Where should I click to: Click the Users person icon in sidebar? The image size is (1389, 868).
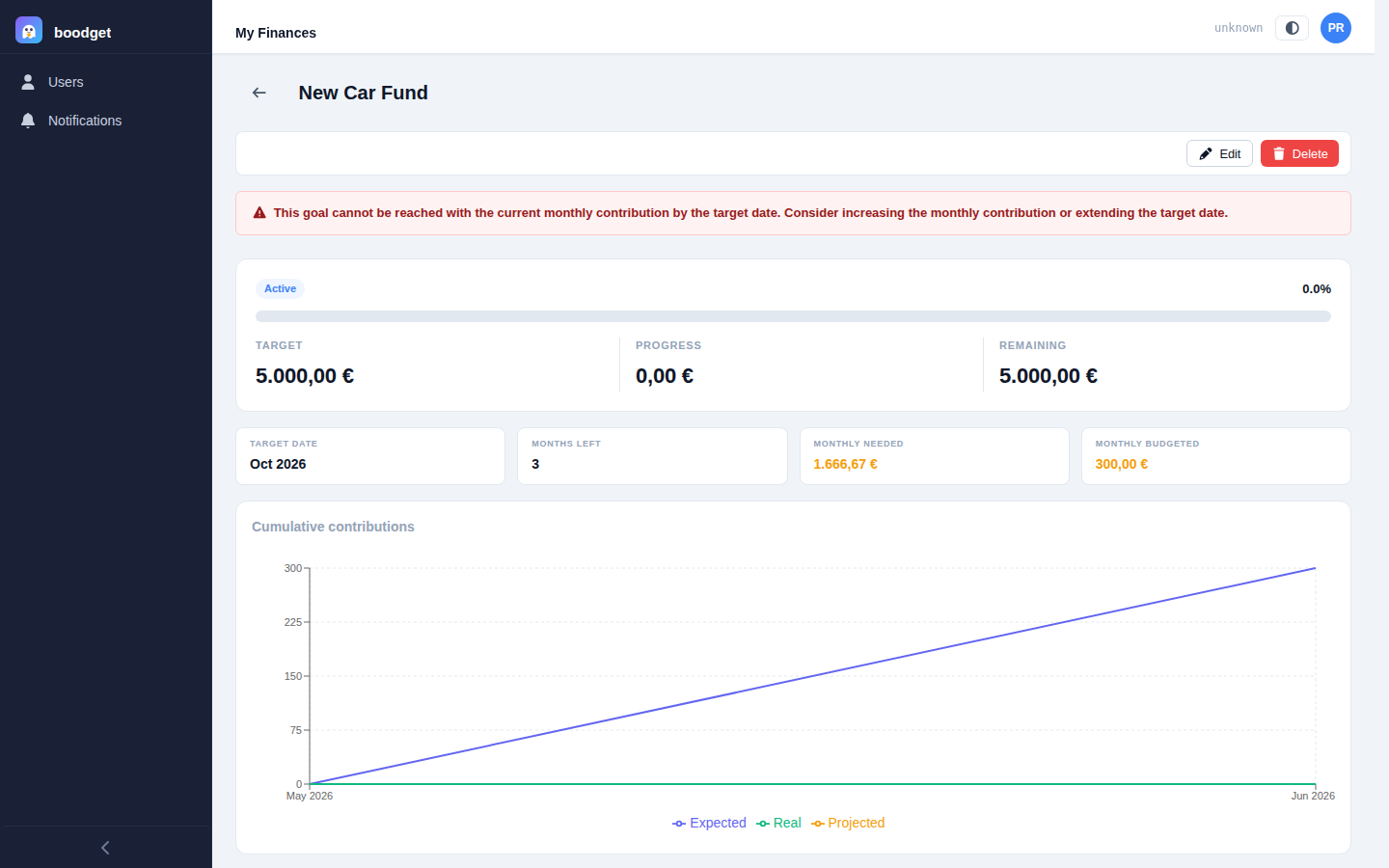(x=28, y=82)
